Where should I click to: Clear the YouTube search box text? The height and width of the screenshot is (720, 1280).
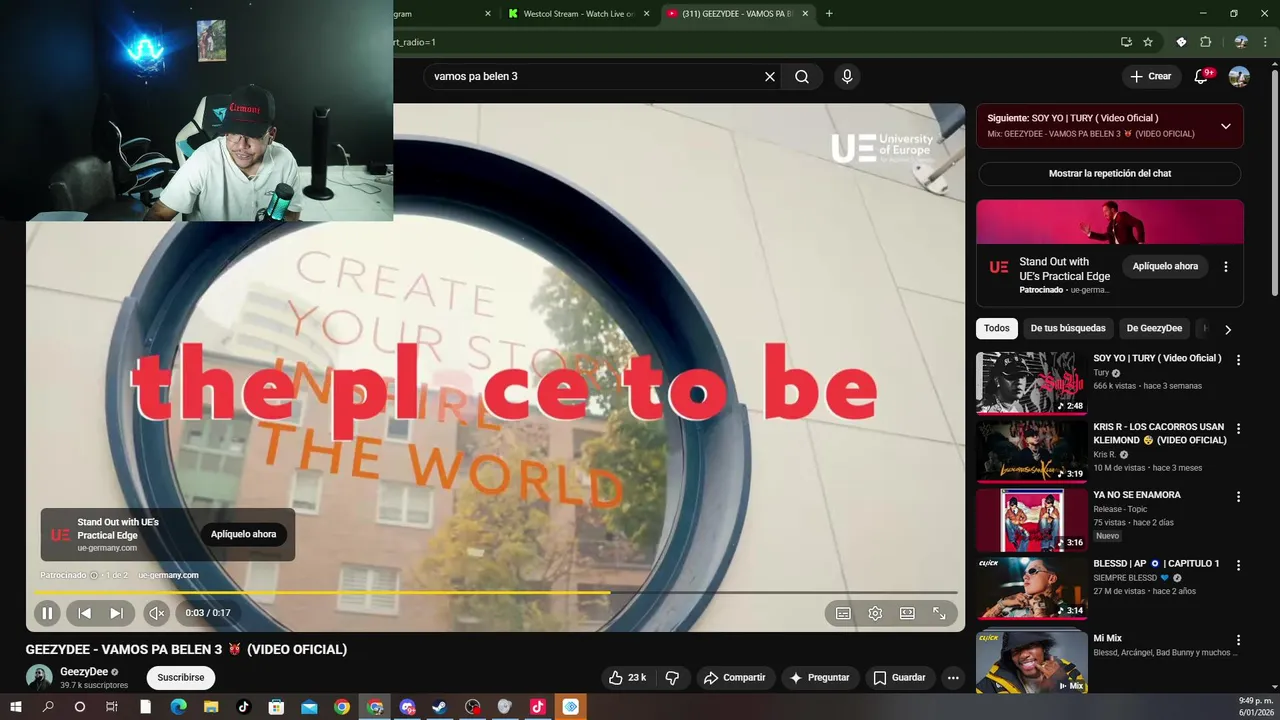770,77
